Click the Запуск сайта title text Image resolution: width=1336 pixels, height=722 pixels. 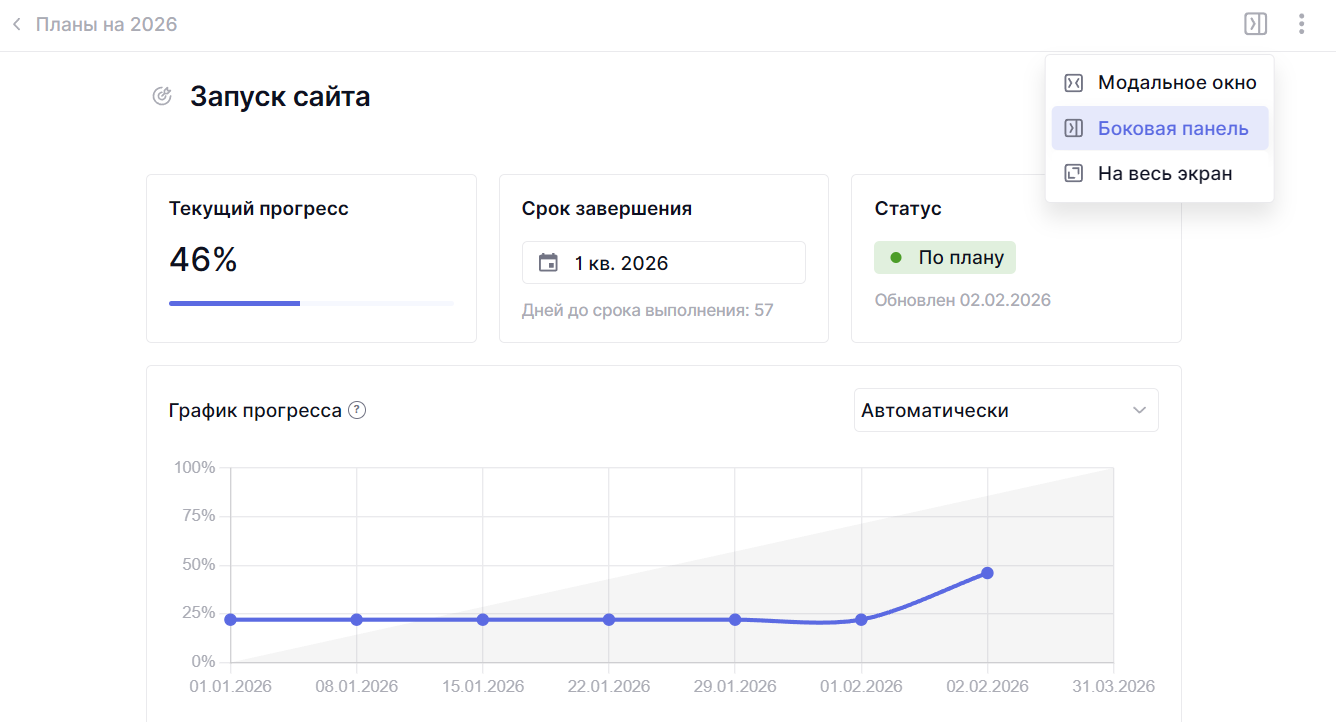(x=280, y=97)
